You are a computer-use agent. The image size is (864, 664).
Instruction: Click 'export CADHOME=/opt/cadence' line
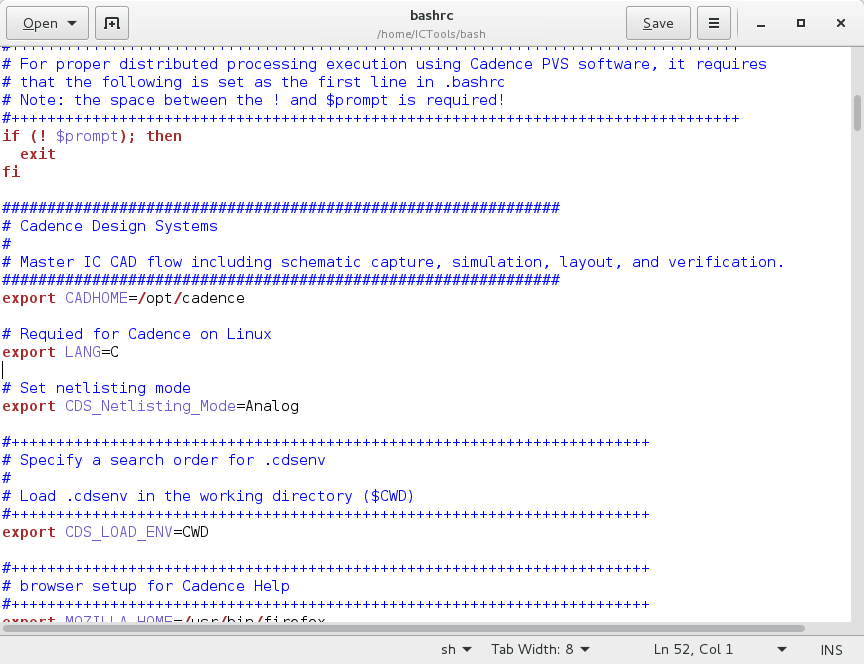coord(123,298)
